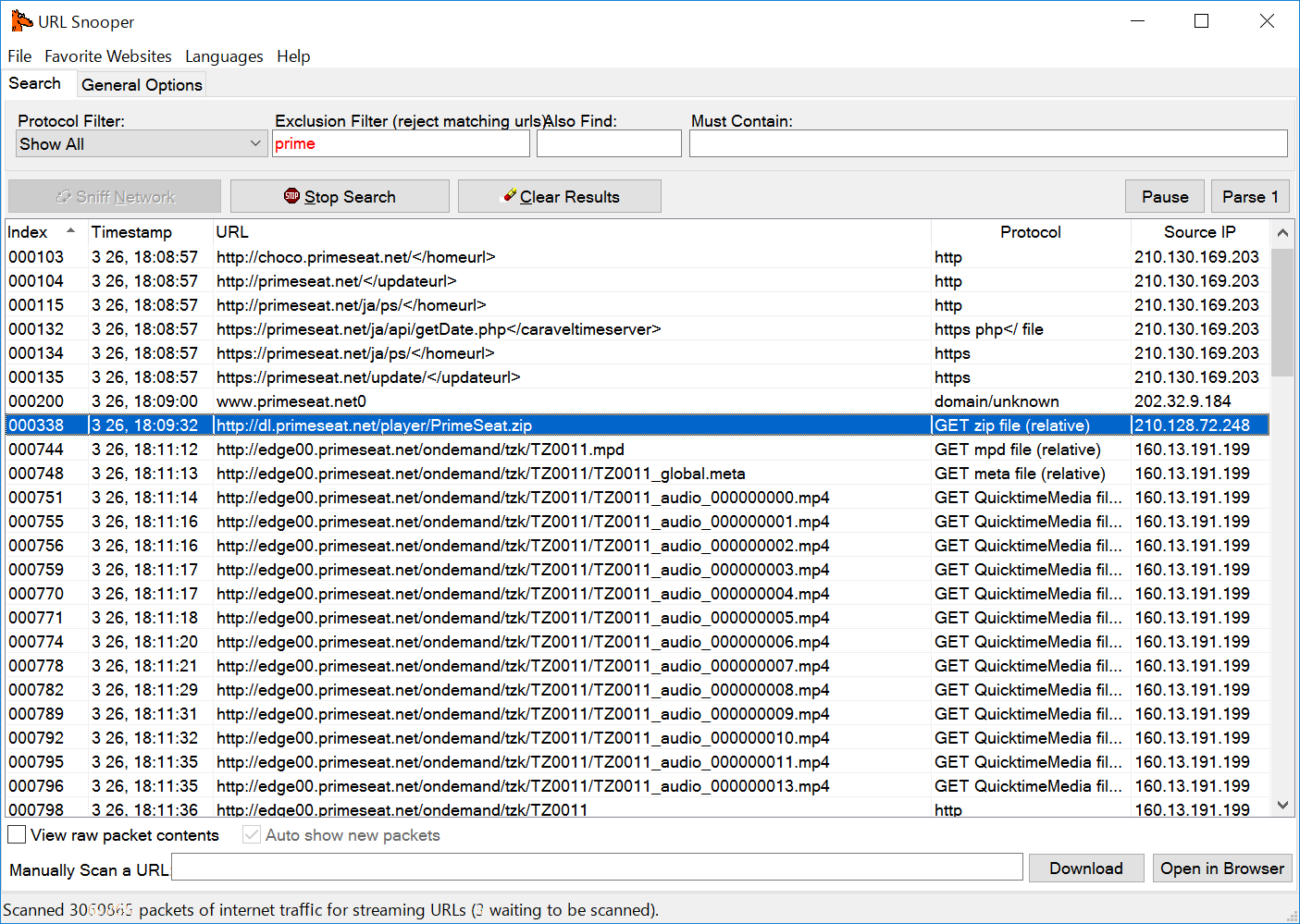Click the Sniff Network button
Screen dimensions: 1300x924
(x=115, y=196)
